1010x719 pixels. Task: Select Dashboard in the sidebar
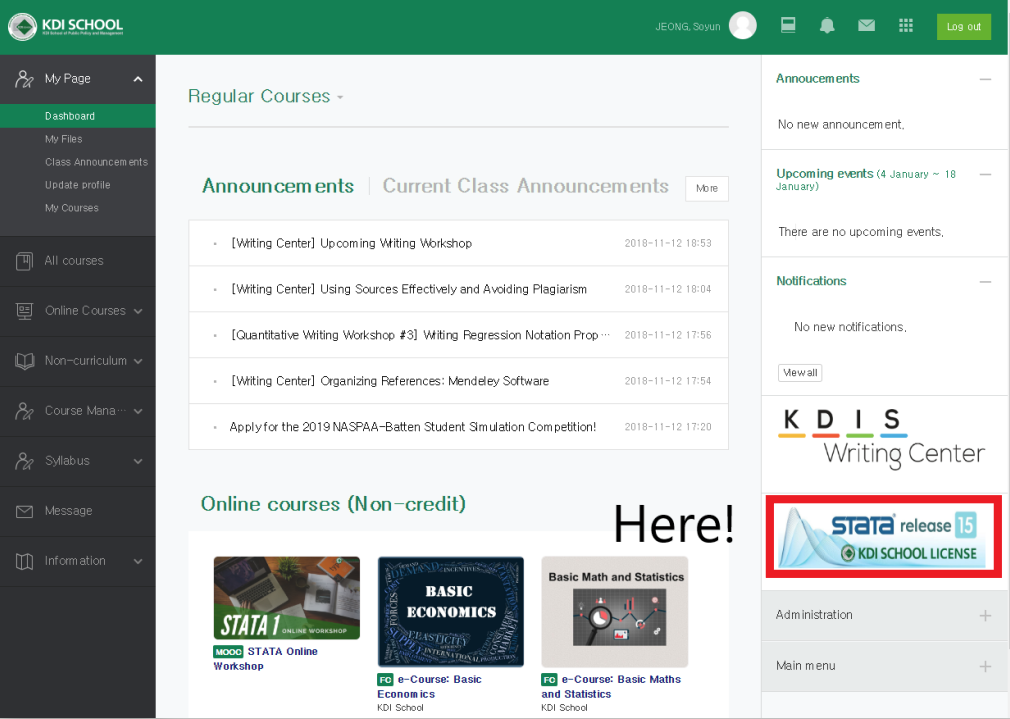pyautogui.click(x=77, y=116)
